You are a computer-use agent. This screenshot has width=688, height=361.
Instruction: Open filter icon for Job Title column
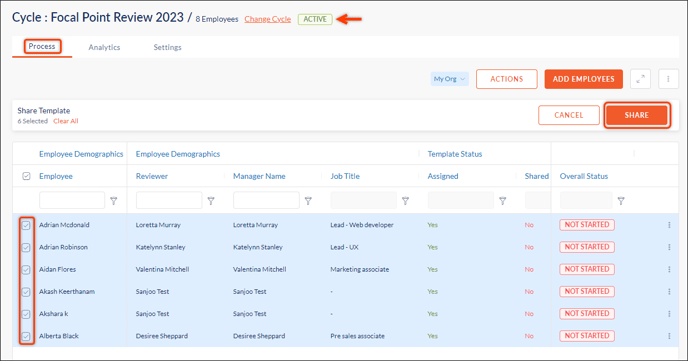(405, 201)
